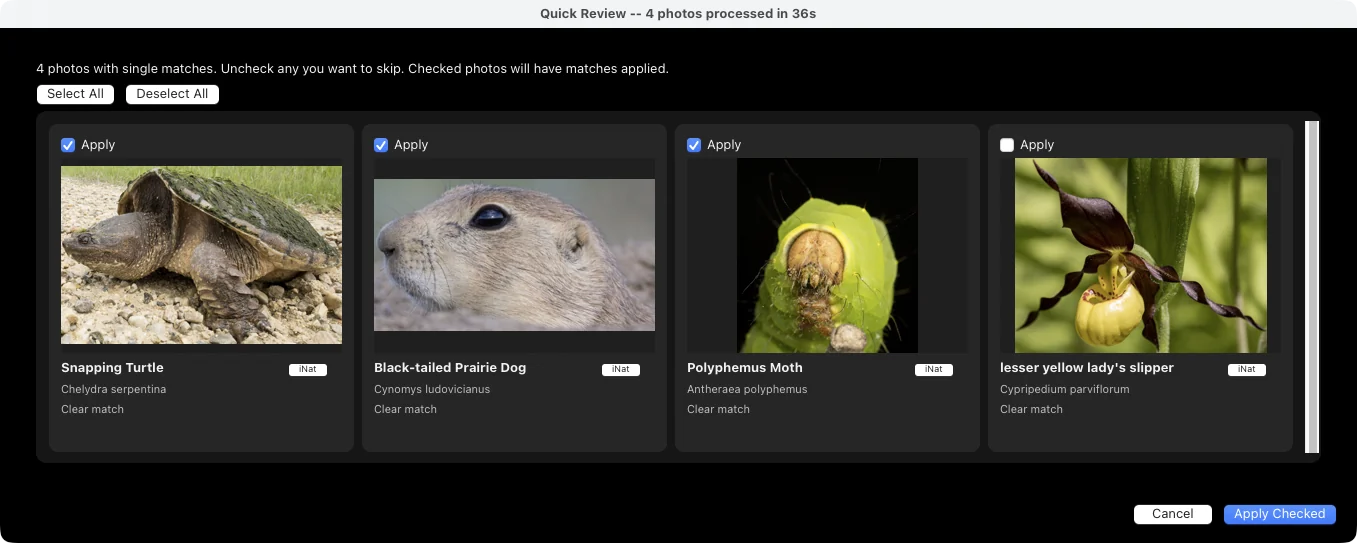Click the Deselect All button
The height and width of the screenshot is (543, 1357).
click(x=172, y=94)
